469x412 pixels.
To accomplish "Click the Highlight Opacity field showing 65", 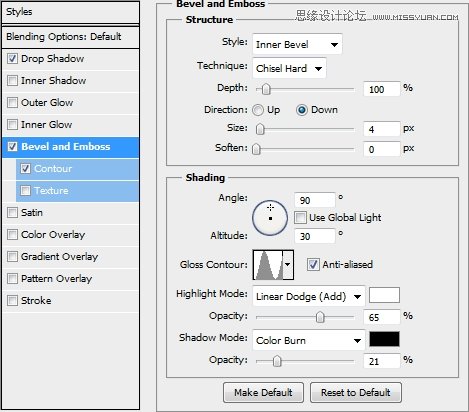I will point(382,317).
